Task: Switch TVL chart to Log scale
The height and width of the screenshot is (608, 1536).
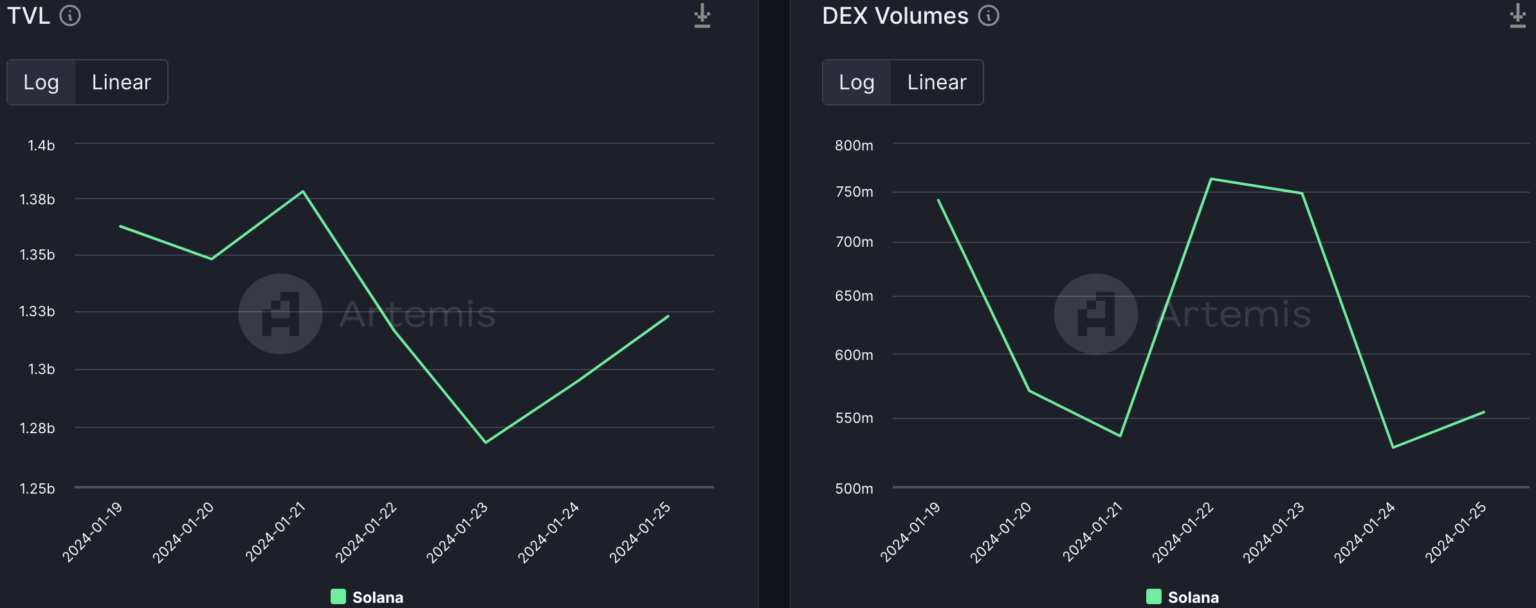Action: [41, 82]
